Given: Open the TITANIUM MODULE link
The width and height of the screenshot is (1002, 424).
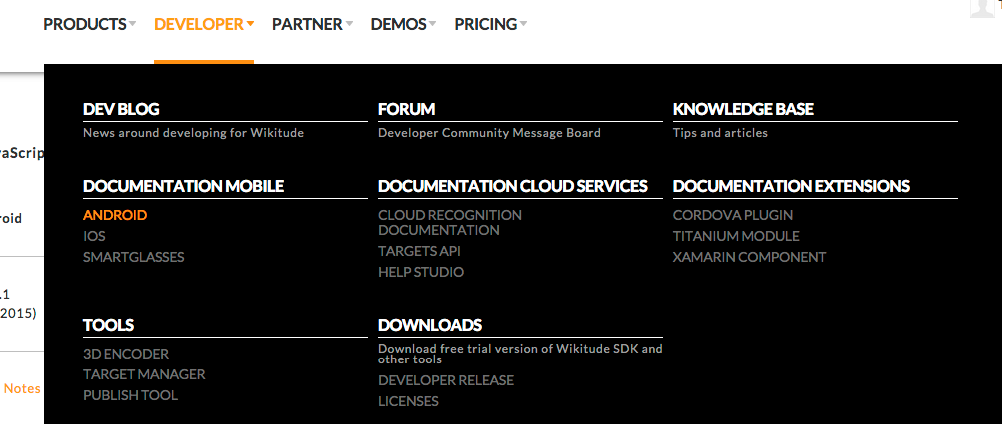Looking at the screenshot, I should pyautogui.click(x=736, y=236).
